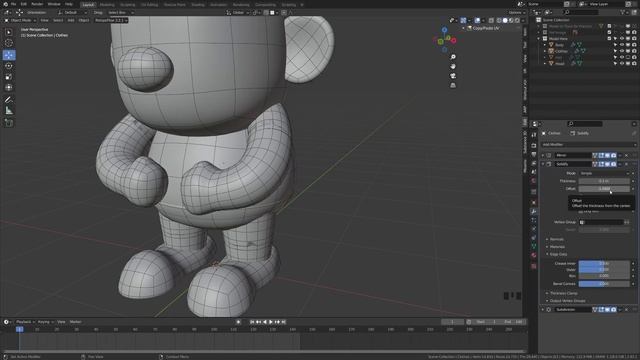This screenshot has height=360, width=640.
Task: Disable Body object in renders
Action: click(x=634, y=45)
